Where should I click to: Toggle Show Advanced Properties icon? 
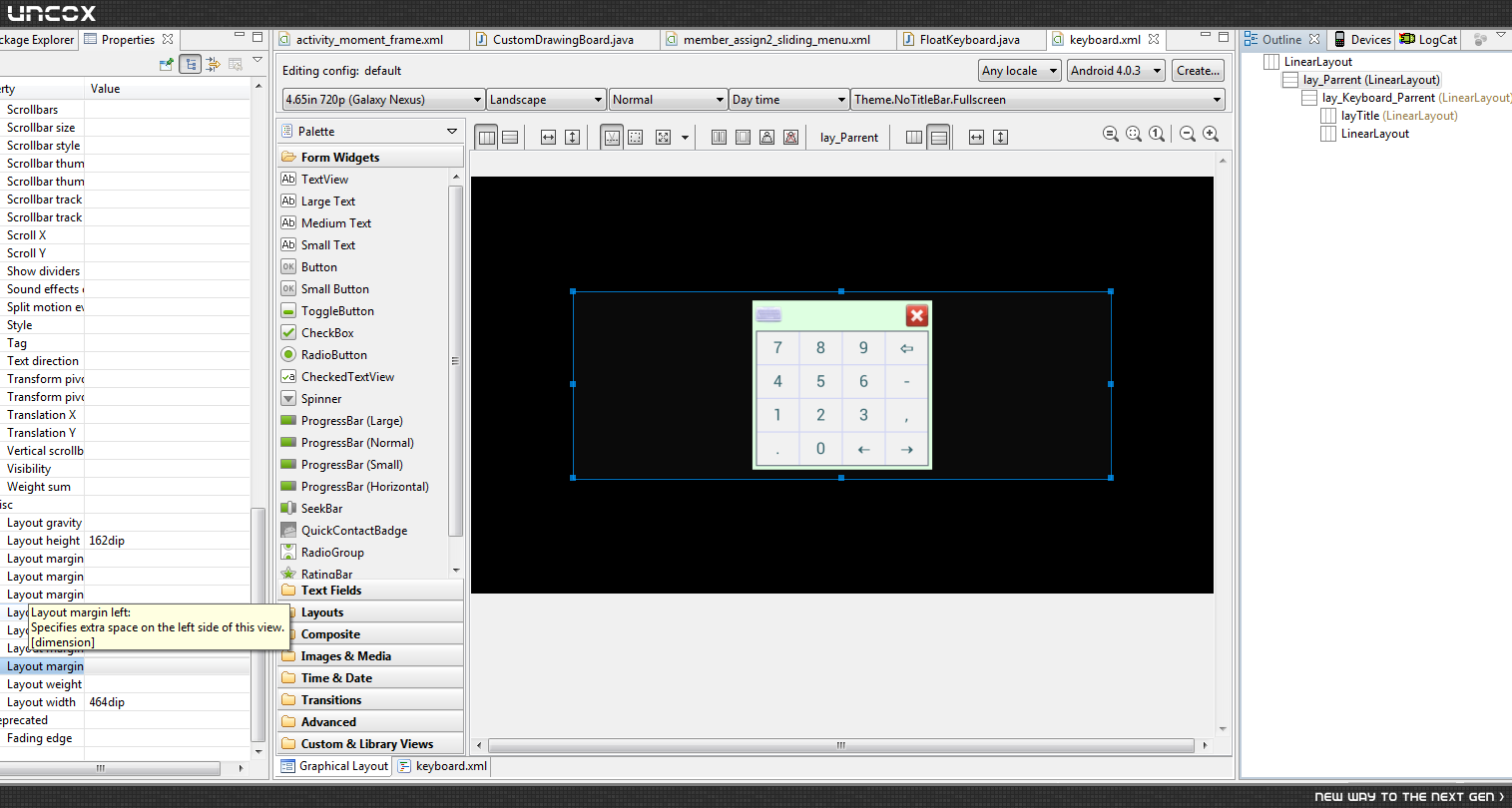click(x=213, y=64)
